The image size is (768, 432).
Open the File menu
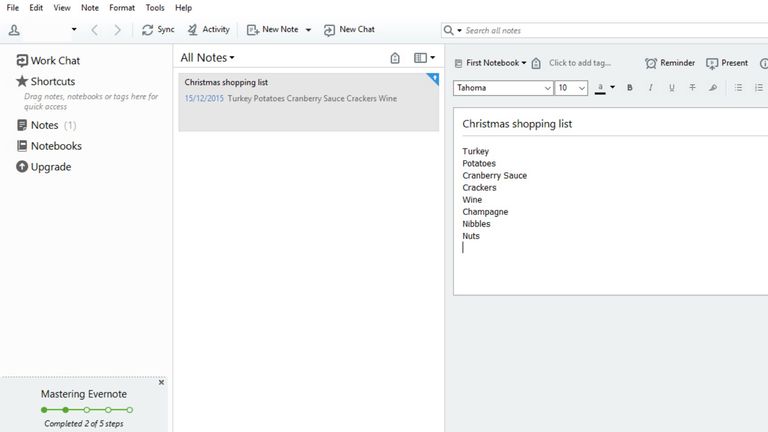point(12,8)
